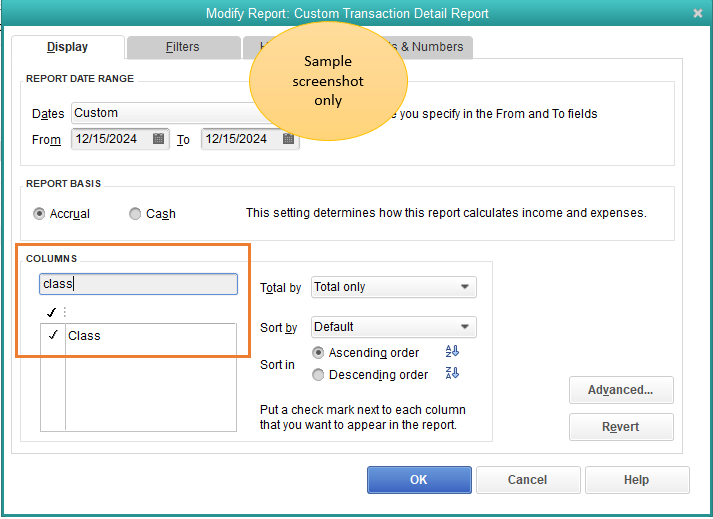This screenshot has width=713, height=519.
Task: Choose Ascending order sort option
Action: point(319,353)
